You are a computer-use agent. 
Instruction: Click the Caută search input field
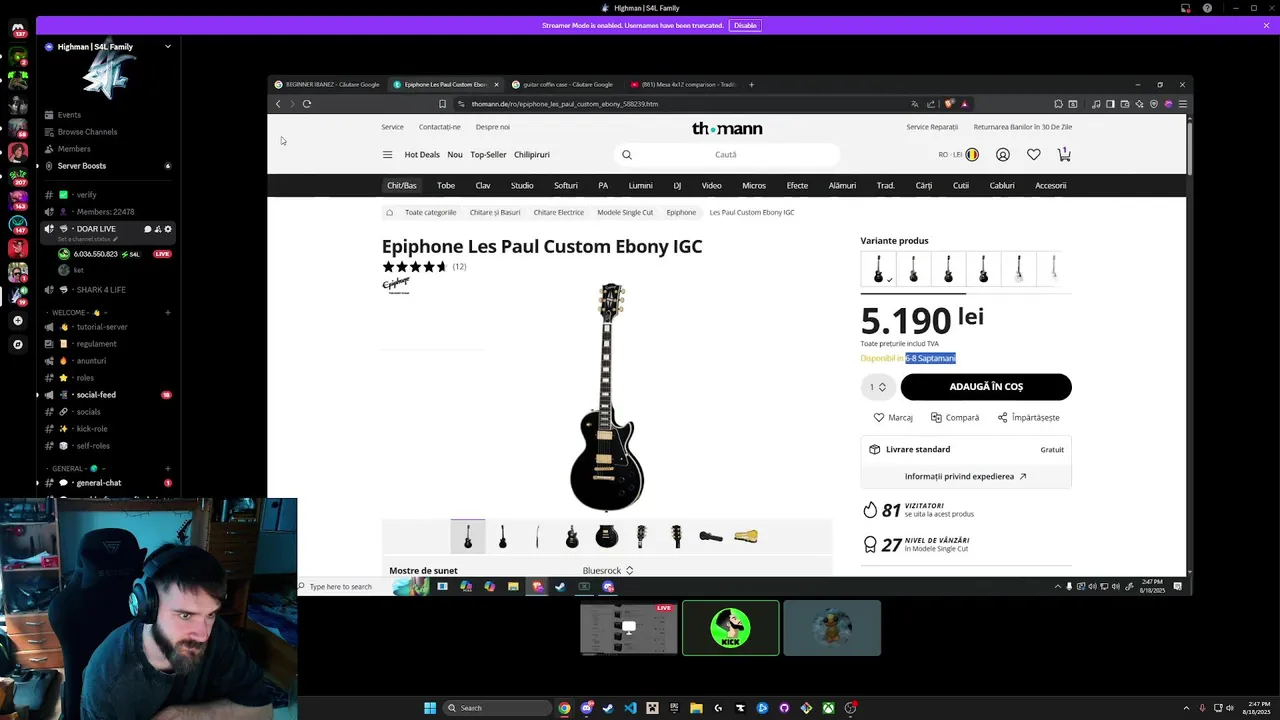pos(726,155)
